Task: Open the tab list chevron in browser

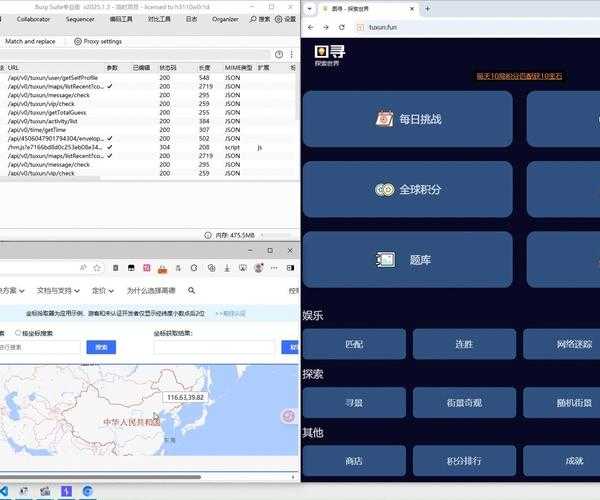Action: [x=310, y=7]
